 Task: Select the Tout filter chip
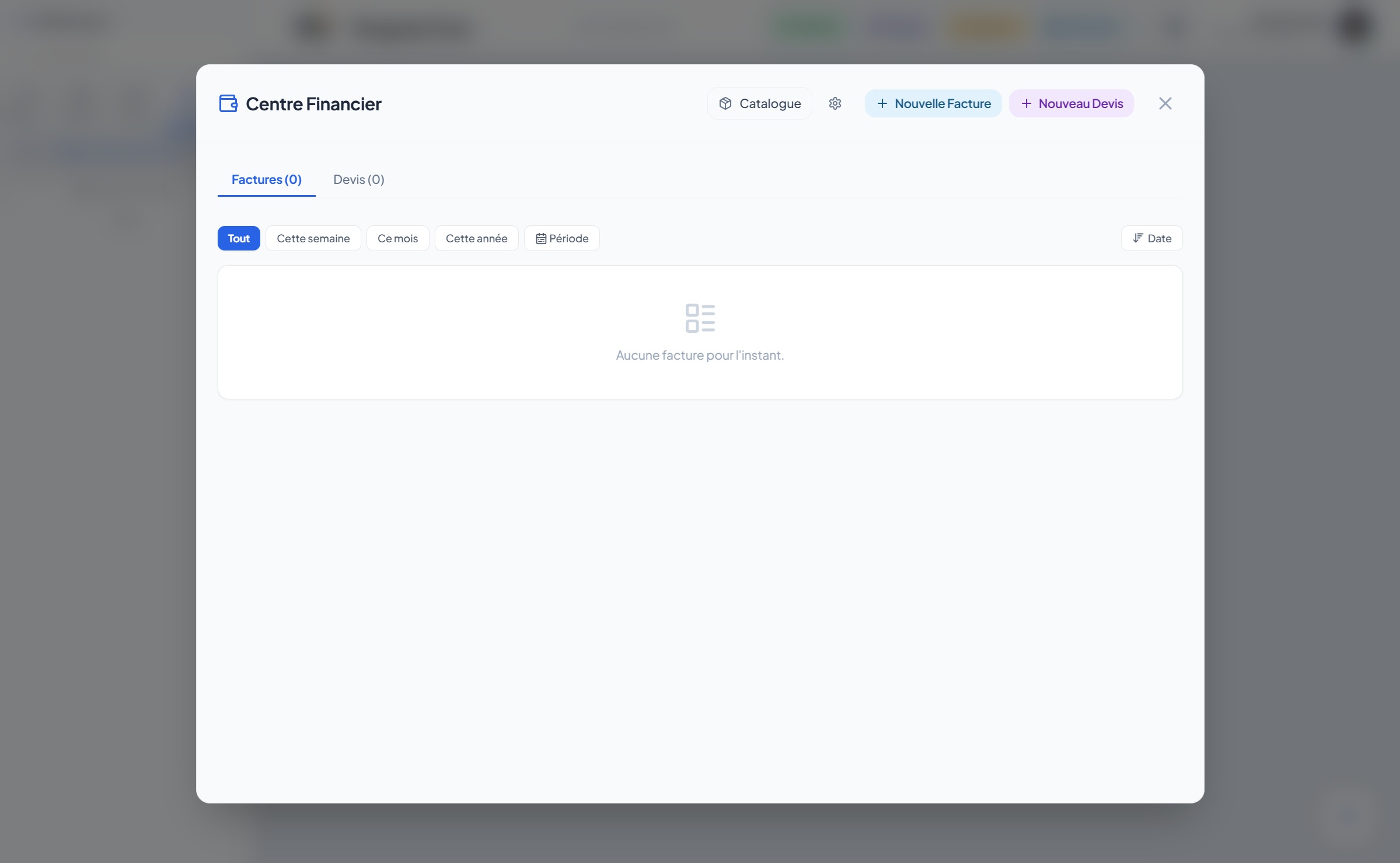point(239,238)
